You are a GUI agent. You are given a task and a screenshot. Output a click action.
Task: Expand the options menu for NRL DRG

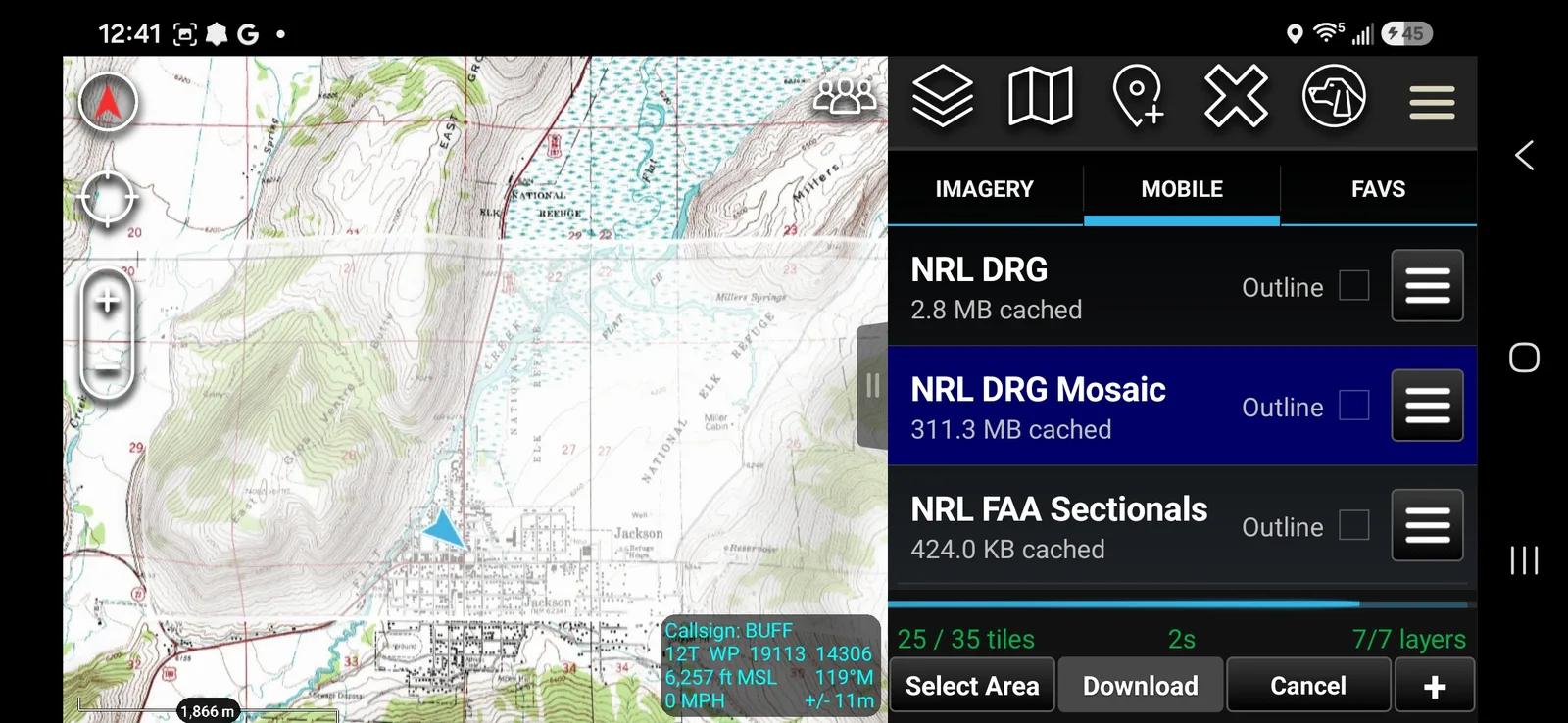coord(1428,286)
